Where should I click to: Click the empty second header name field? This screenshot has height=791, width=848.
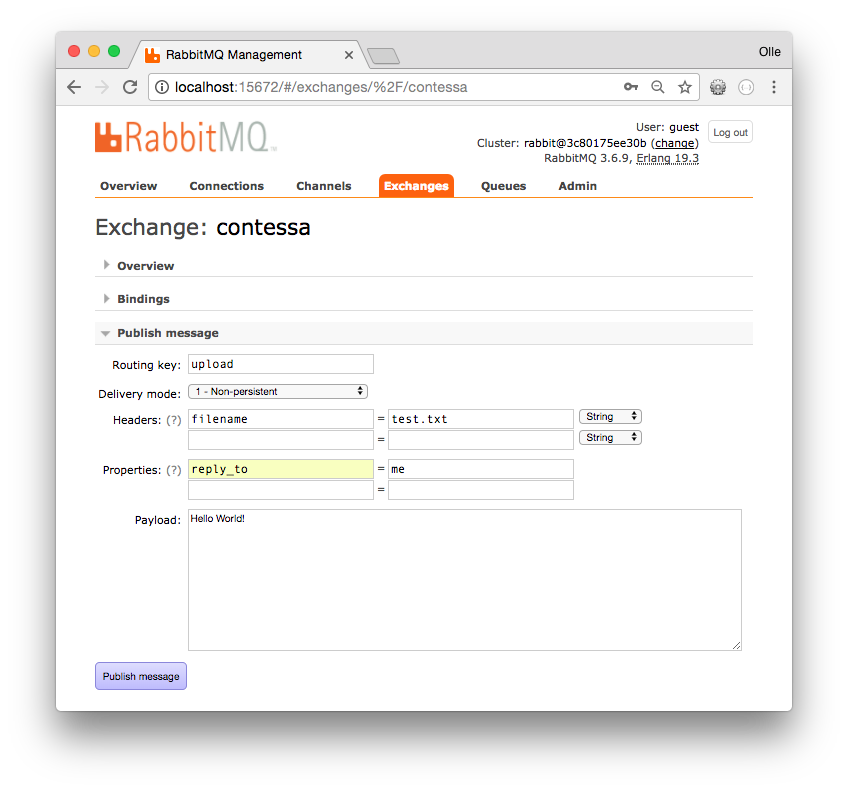[x=281, y=440]
